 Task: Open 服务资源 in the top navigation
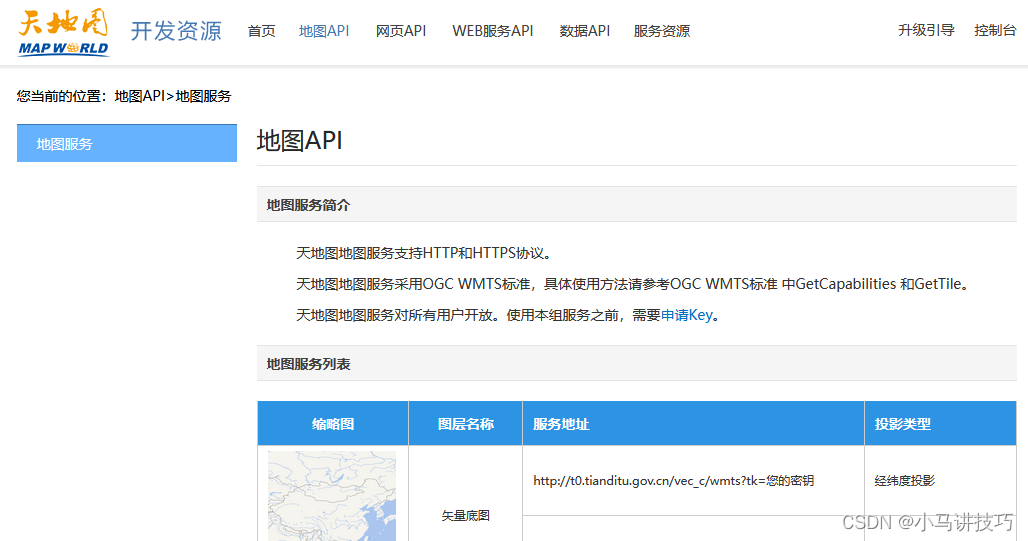662,31
